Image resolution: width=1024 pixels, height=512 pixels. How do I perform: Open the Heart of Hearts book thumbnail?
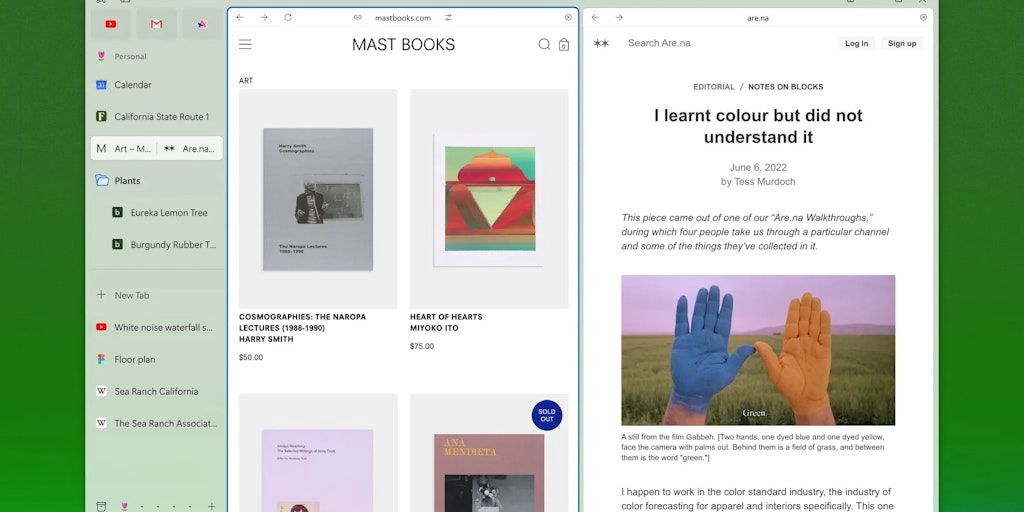pyautogui.click(x=489, y=200)
